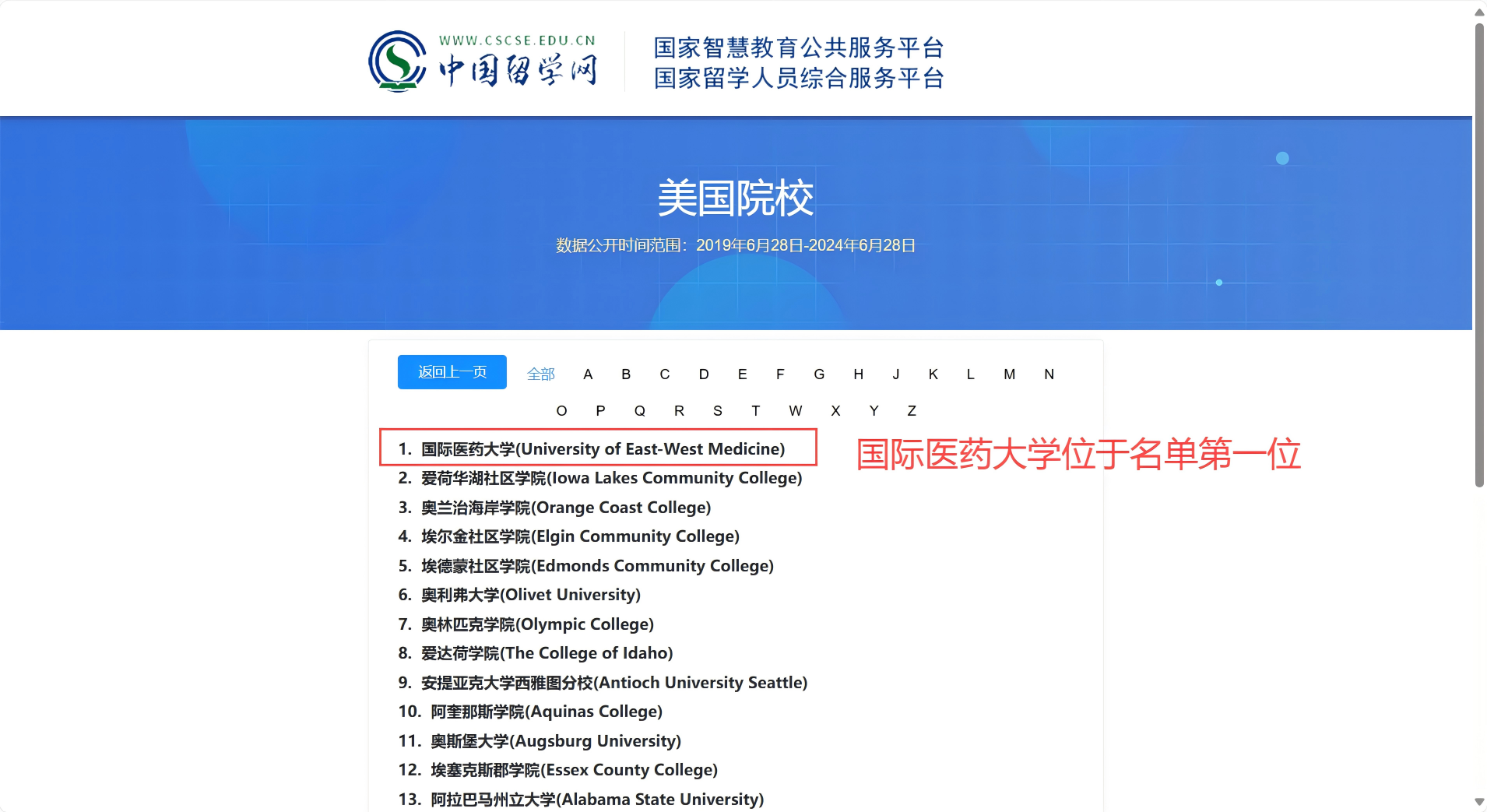1487x812 pixels.
Task: Click the CSCSE globe logo icon
Action: coord(397,61)
